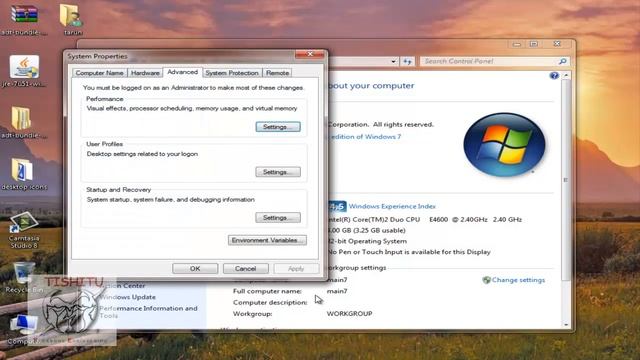Click the Change settings link
The image size is (640, 360).
point(518,280)
